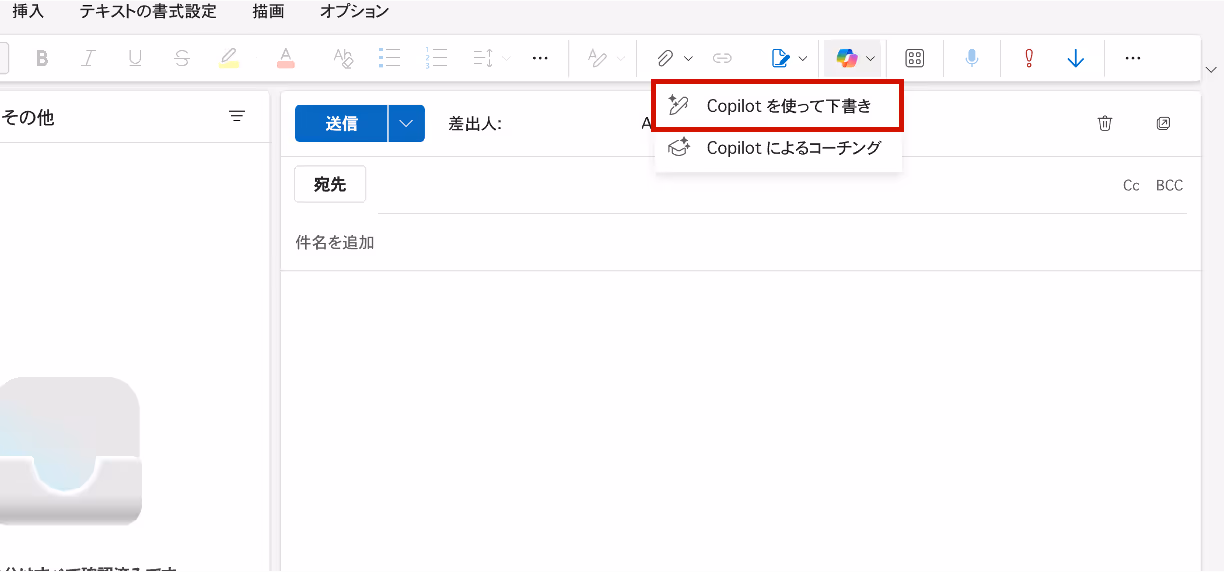Toggle bold formatting

[x=42, y=59]
